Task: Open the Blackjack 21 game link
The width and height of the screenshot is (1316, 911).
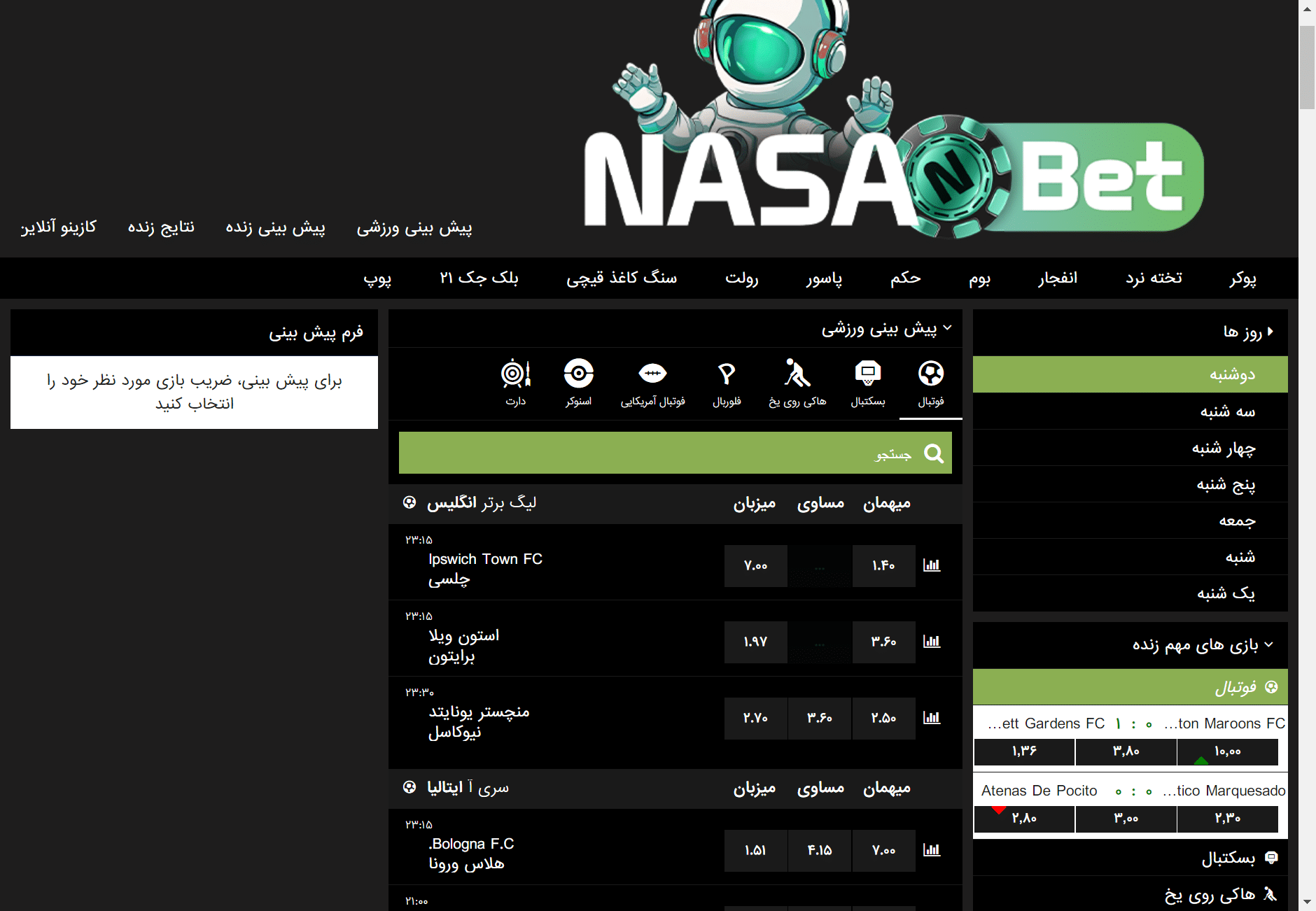Action: 479,278
